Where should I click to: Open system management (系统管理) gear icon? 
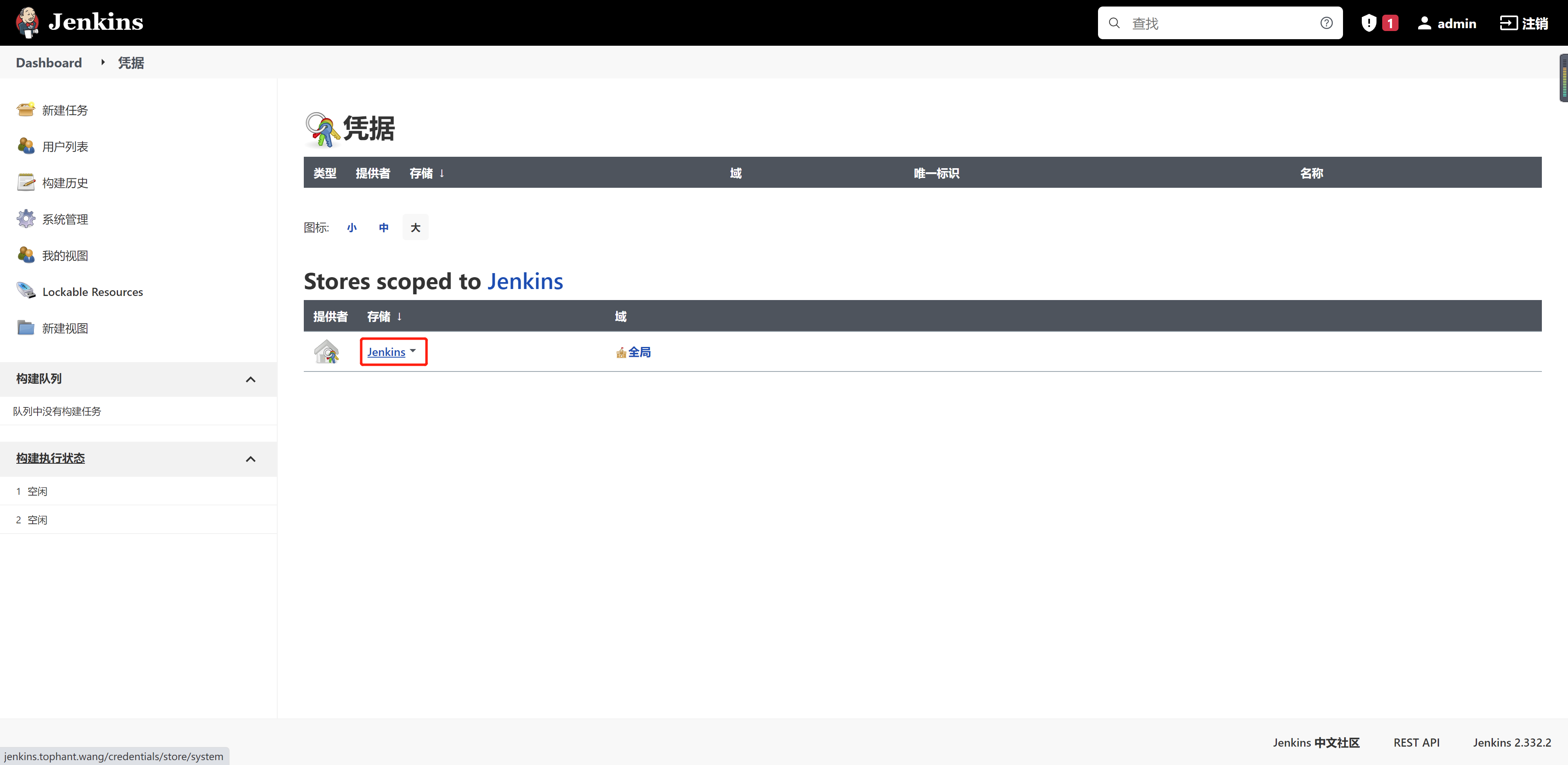point(26,218)
